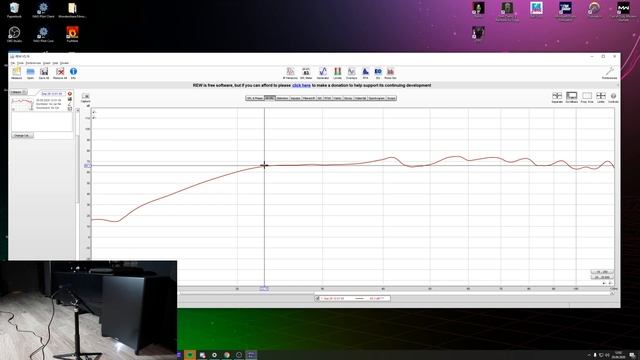The width and height of the screenshot is (640, 360).
Task: Save this measurement with disk icon
Action: click(70, 99)
